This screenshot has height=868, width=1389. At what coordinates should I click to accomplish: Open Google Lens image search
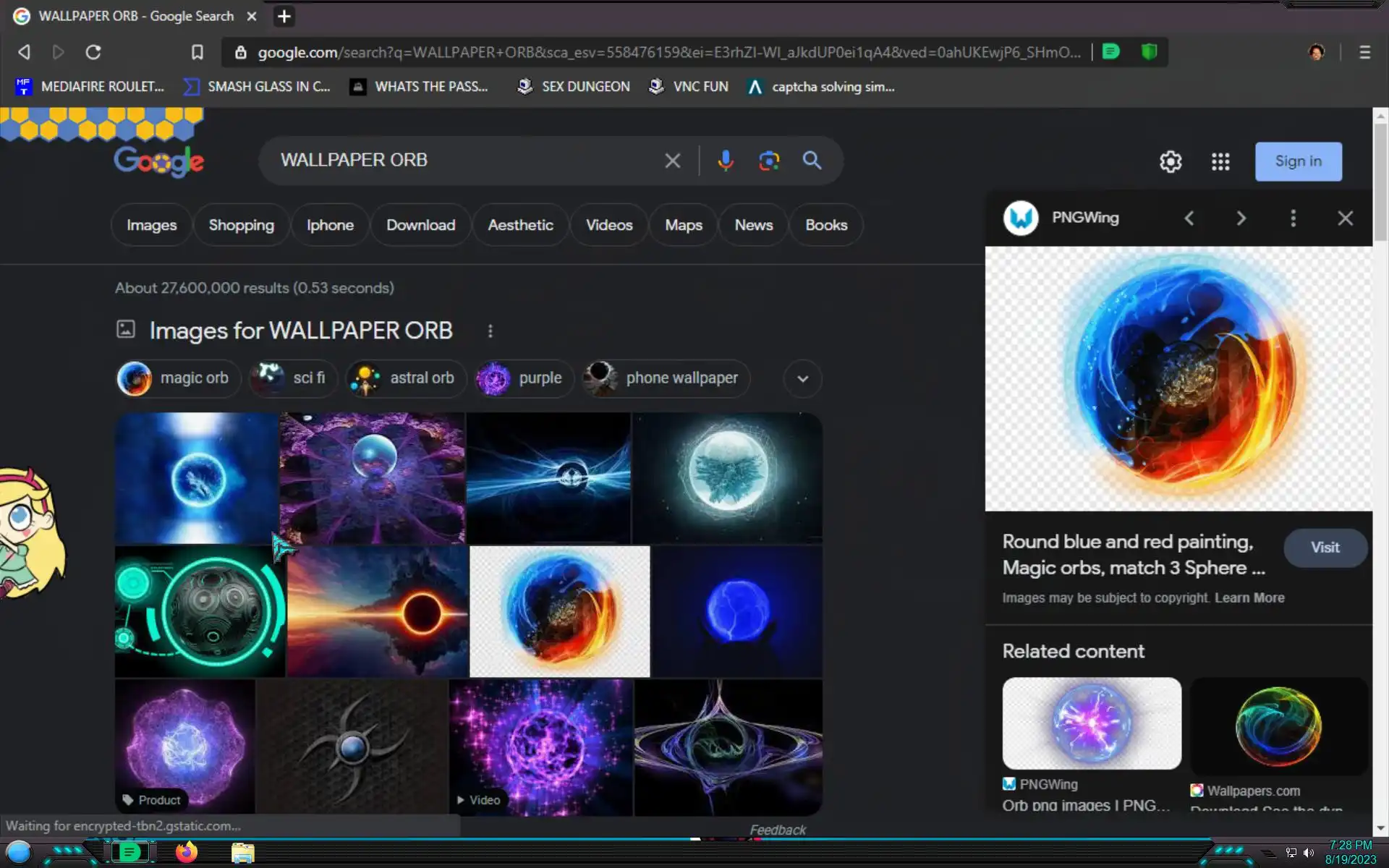768,161
